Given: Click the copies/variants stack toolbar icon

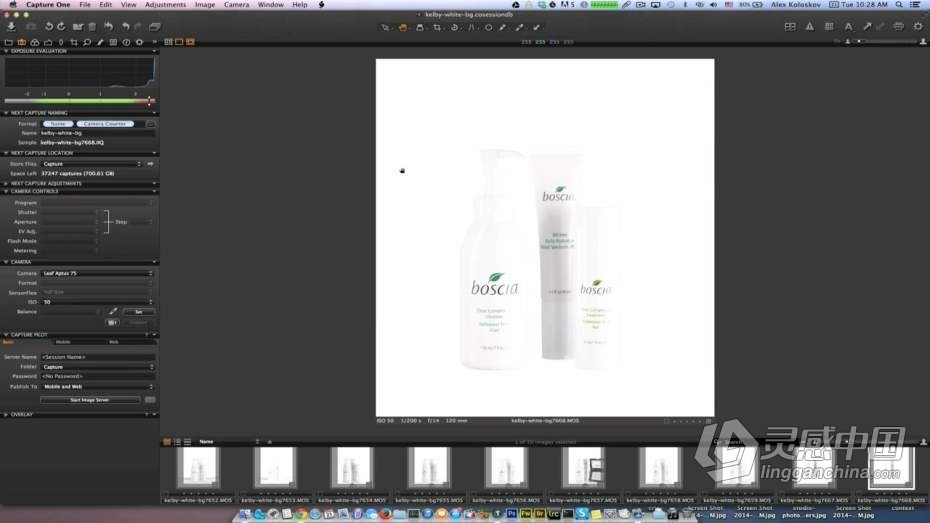Looking at the screenshot, I should pyautogui.click(x=154, y=27).
